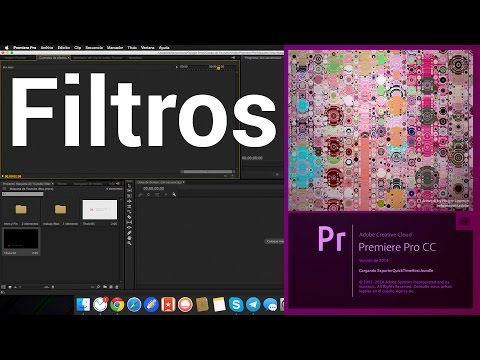The image size is (480, 360).
Task: Open the Archivo menu
Action: (x=47, y=48)
